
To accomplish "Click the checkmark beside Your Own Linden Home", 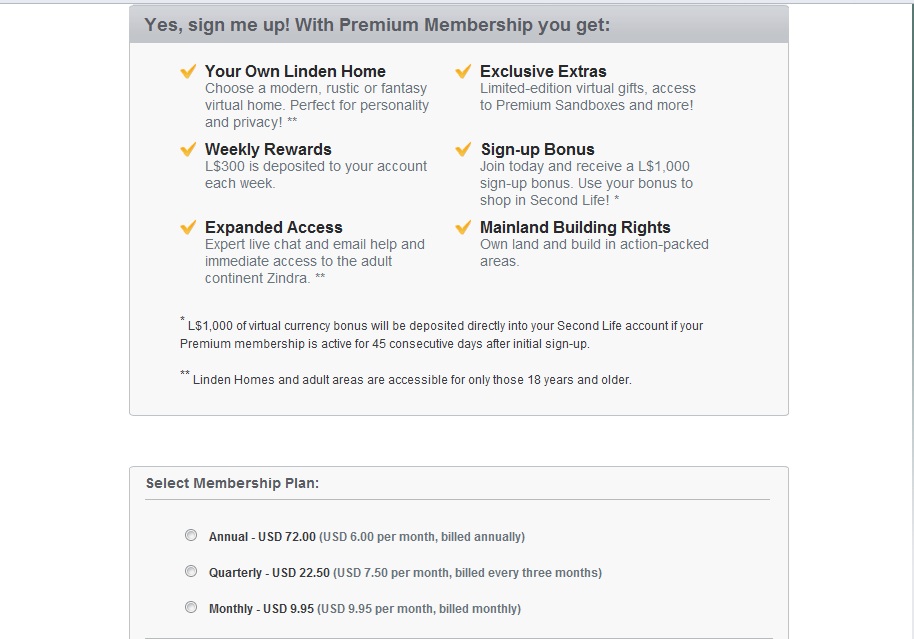I will [x=187, y=72].
